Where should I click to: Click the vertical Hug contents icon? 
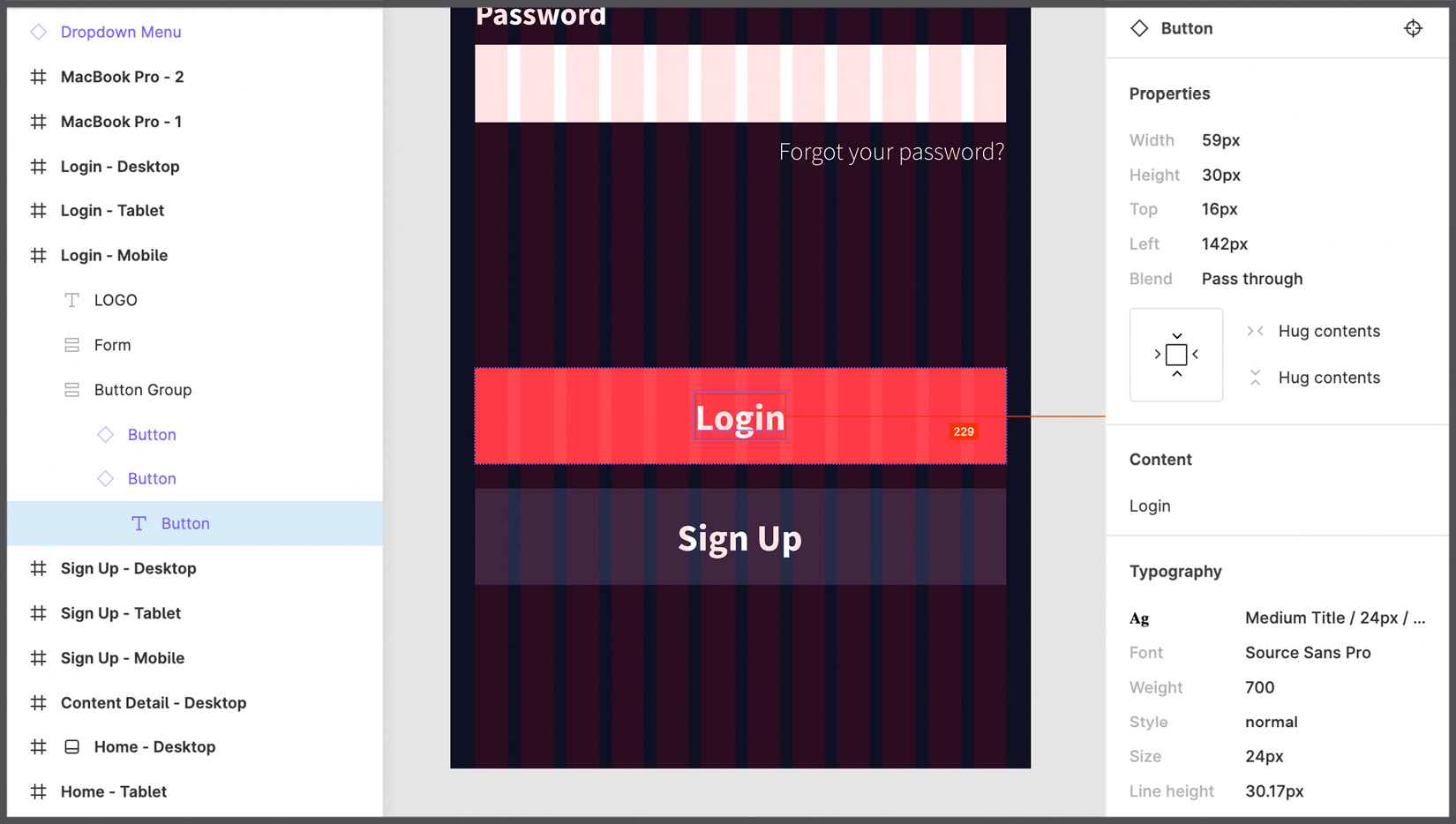pyautogui.click(x=1256, y=377)
